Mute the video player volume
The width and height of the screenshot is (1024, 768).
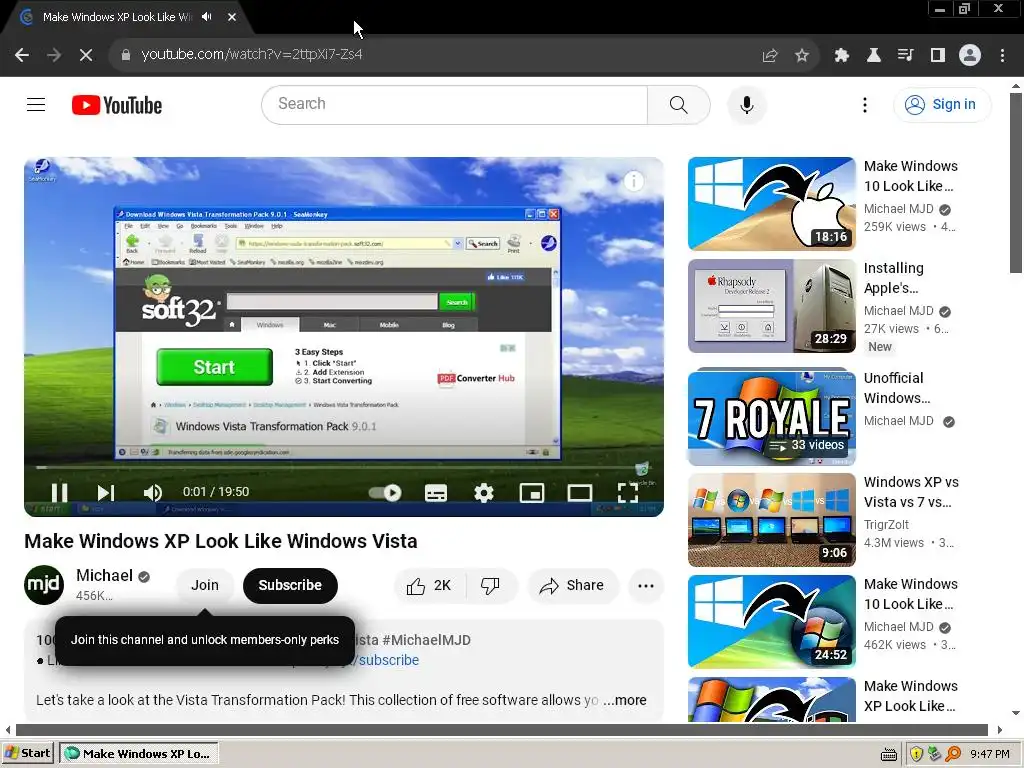tap(152, 492)
